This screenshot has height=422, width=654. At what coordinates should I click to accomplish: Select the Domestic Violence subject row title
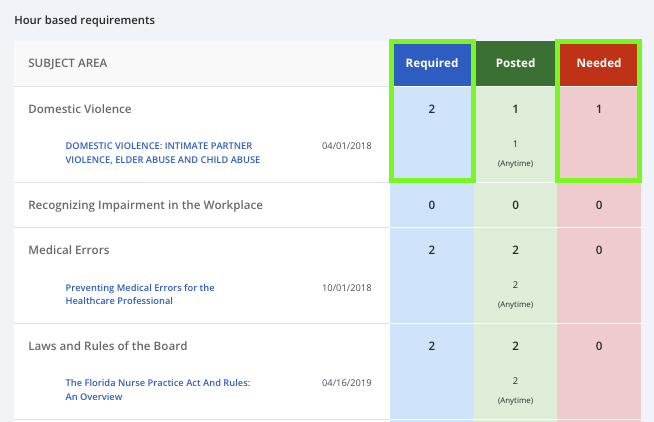click(79, 109)
